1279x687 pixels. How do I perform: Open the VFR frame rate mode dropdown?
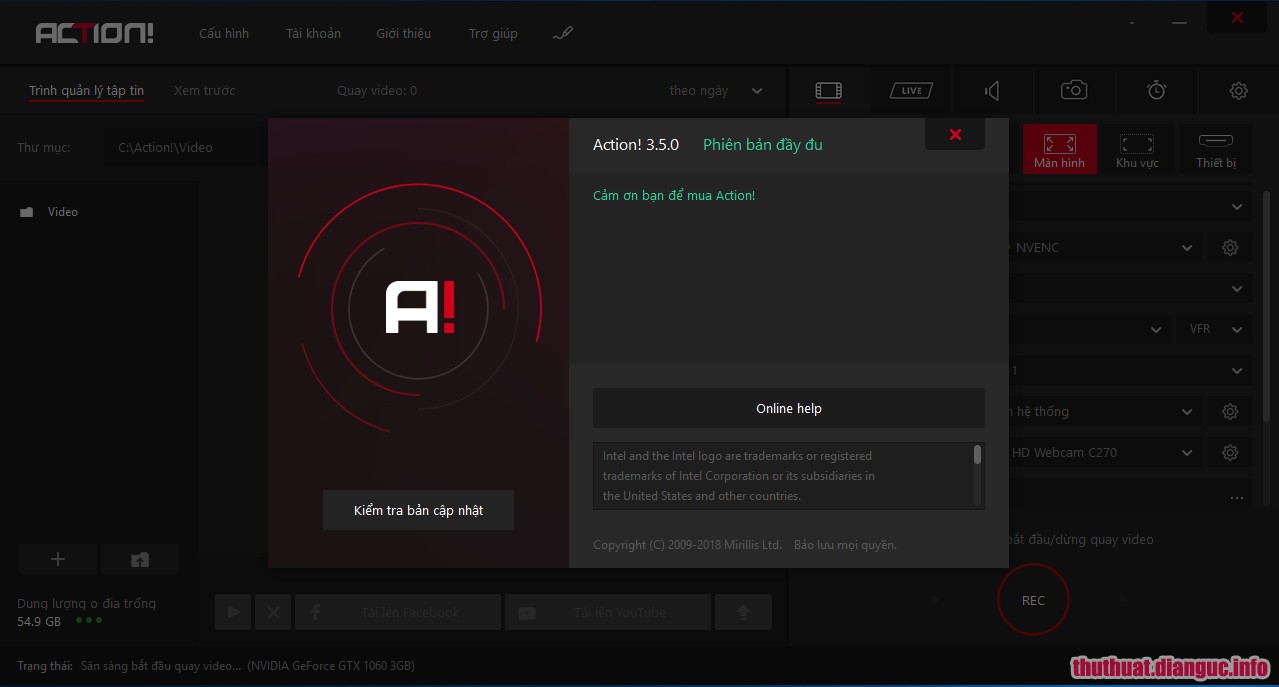click(x=1215, y=329)
